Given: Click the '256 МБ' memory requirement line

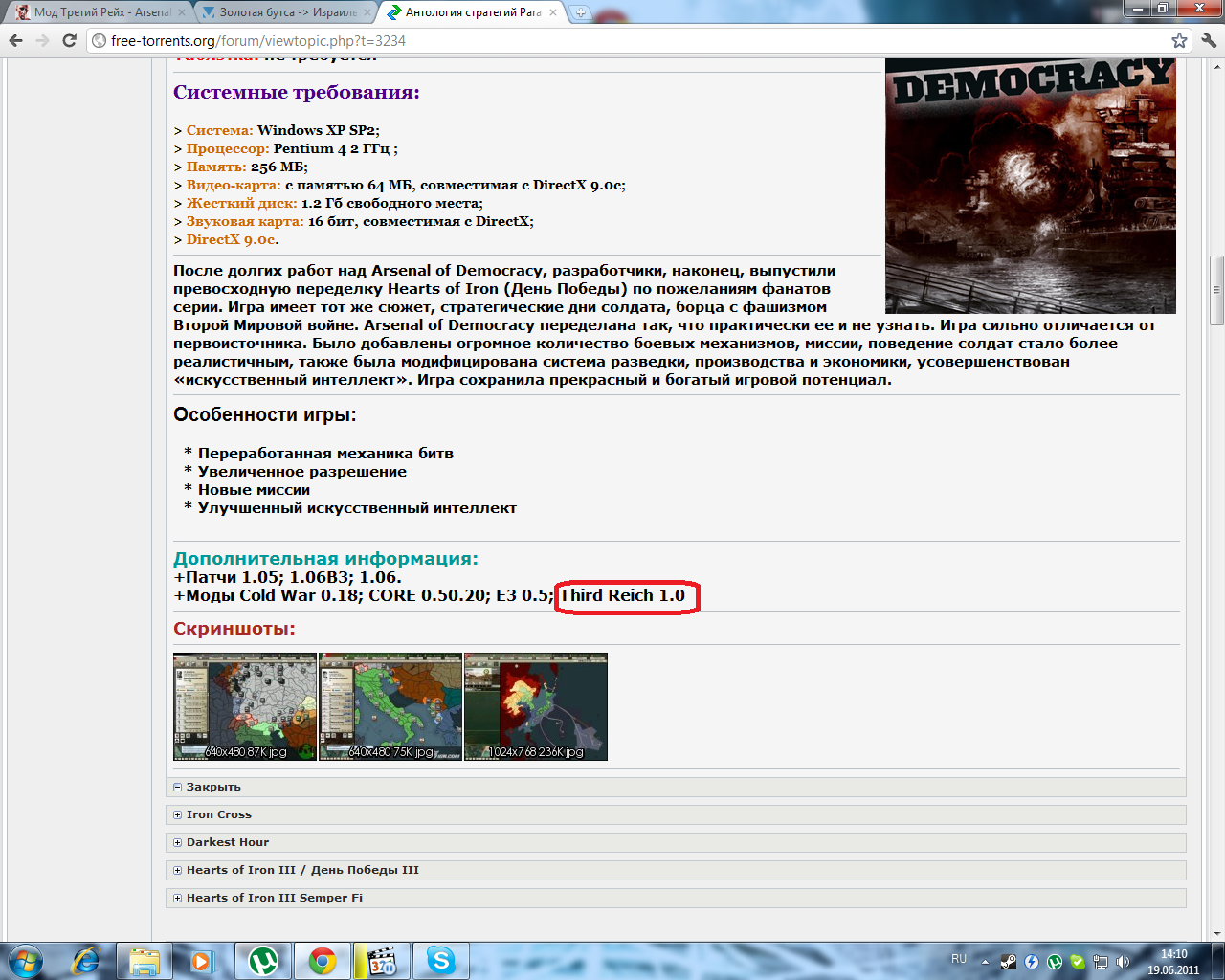Looking at the screenshot, I should (x=240, y=167).
